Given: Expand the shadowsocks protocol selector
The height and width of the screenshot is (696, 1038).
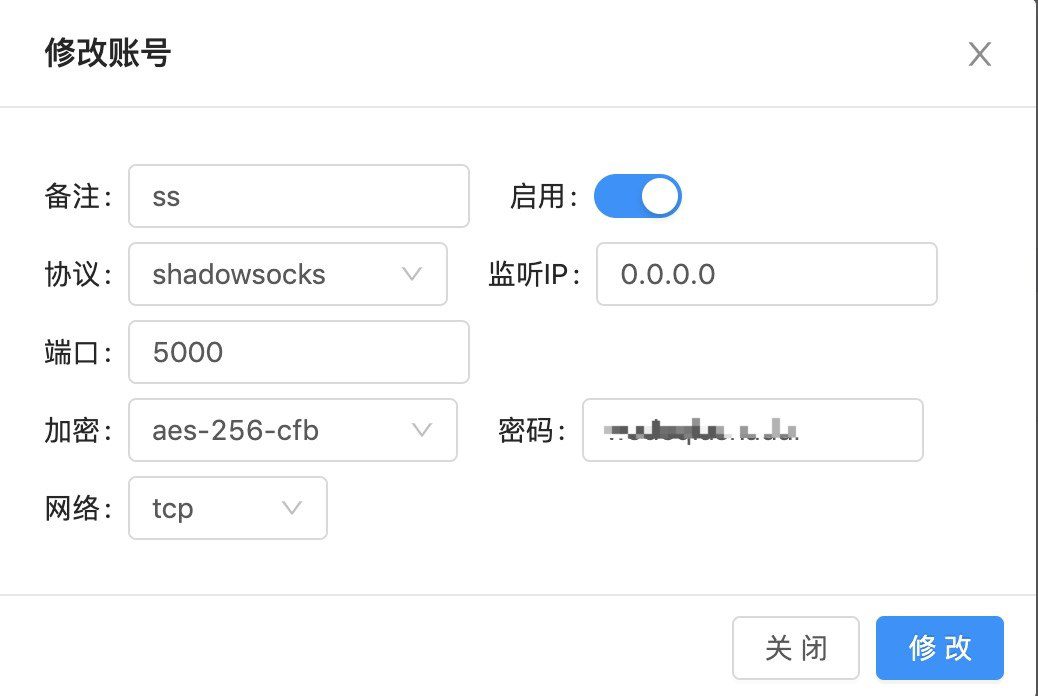Looking at the screenshot, I should (288, 274).
